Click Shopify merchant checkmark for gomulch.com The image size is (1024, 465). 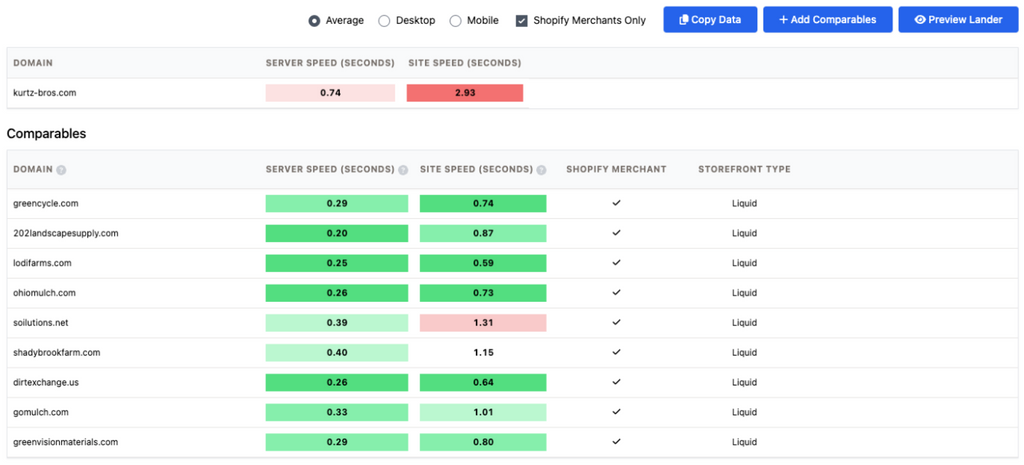616,412
